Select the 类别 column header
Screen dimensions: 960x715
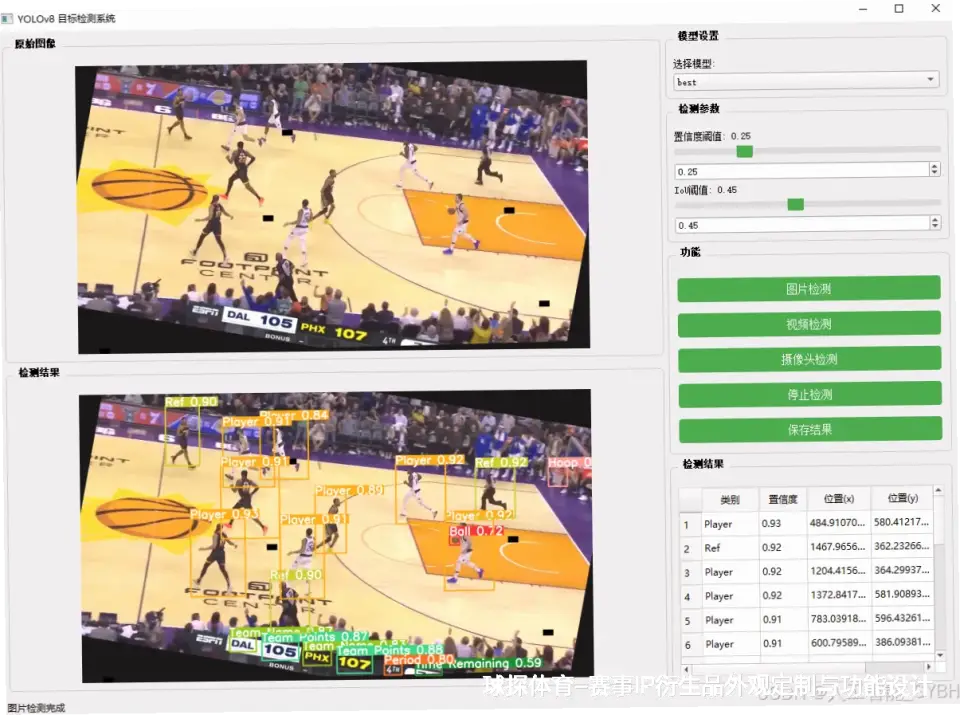click(730, 500)
